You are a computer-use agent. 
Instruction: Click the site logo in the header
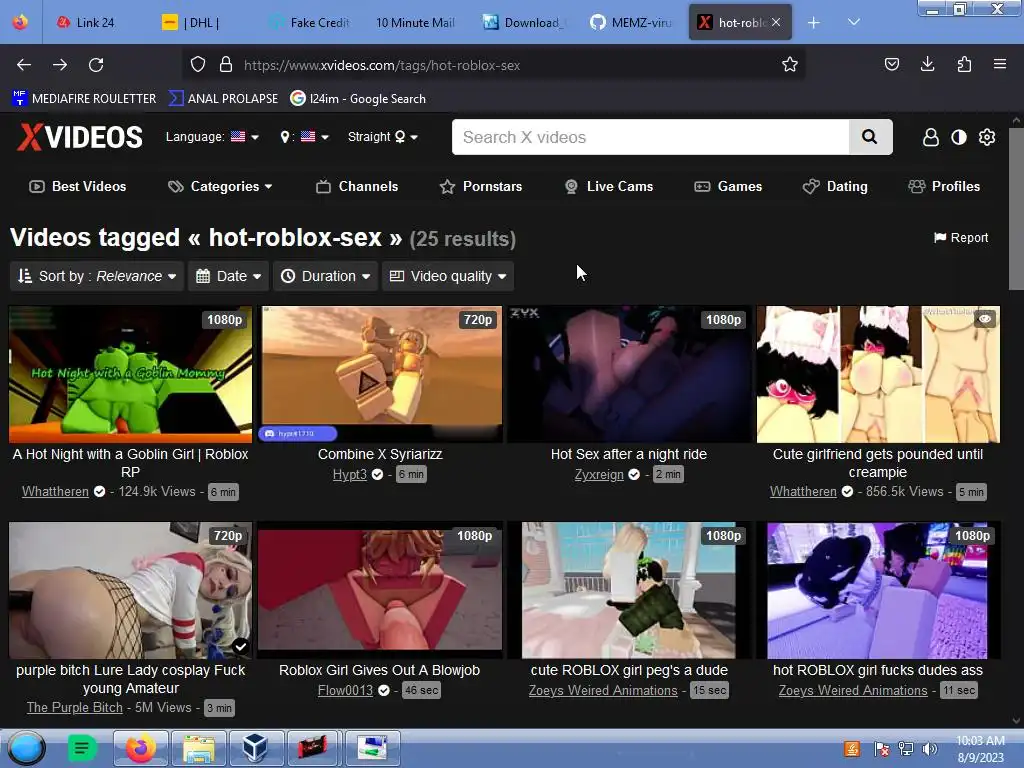[x=80, y=137]
